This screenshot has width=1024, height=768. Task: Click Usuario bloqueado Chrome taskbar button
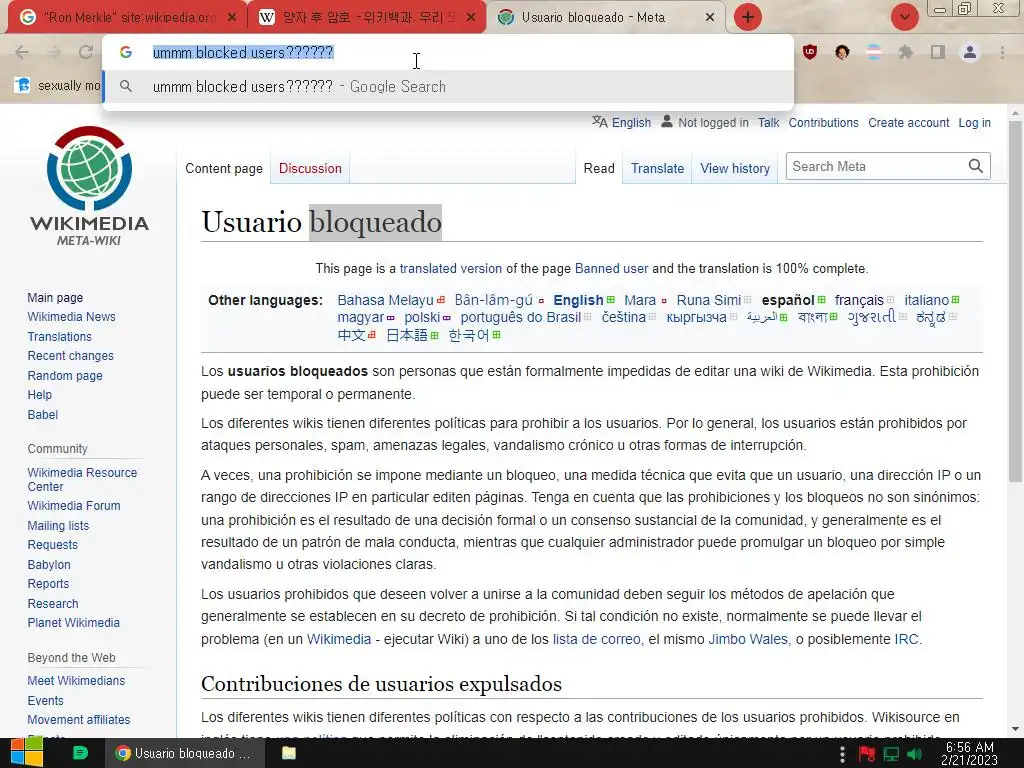click(185, 753)
